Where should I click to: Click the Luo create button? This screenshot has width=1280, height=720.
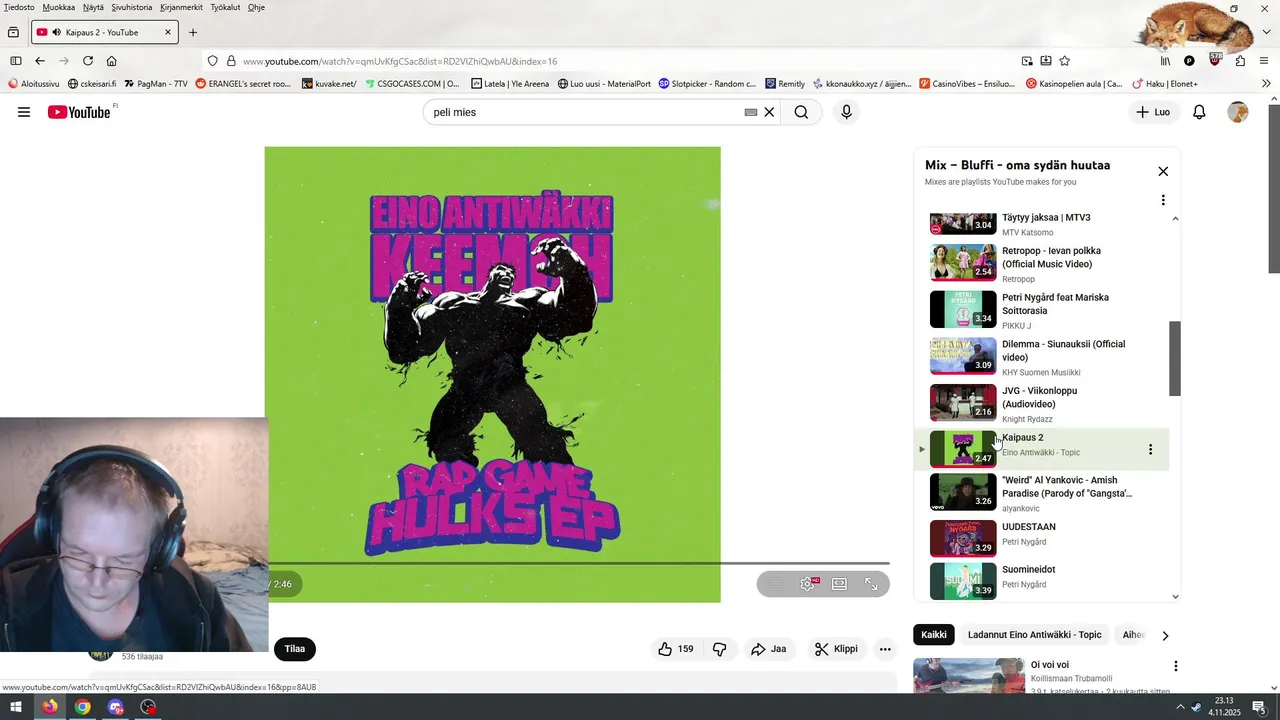click(1153, 112)
